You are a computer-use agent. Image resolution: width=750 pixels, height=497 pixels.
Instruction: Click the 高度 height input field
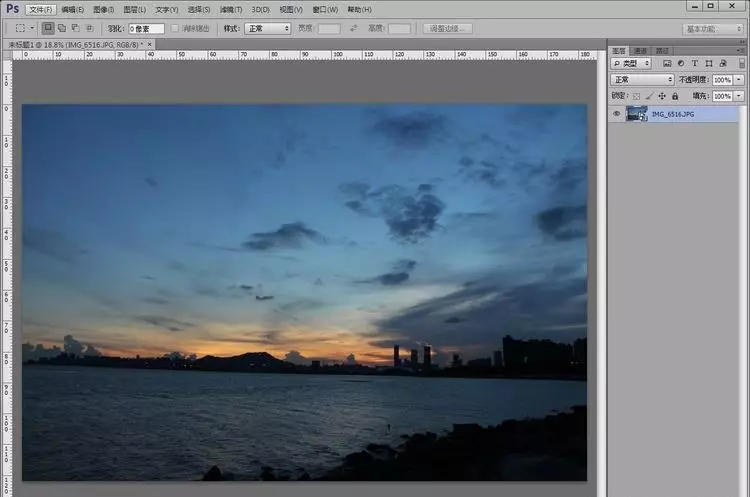[x=399, y=29]
